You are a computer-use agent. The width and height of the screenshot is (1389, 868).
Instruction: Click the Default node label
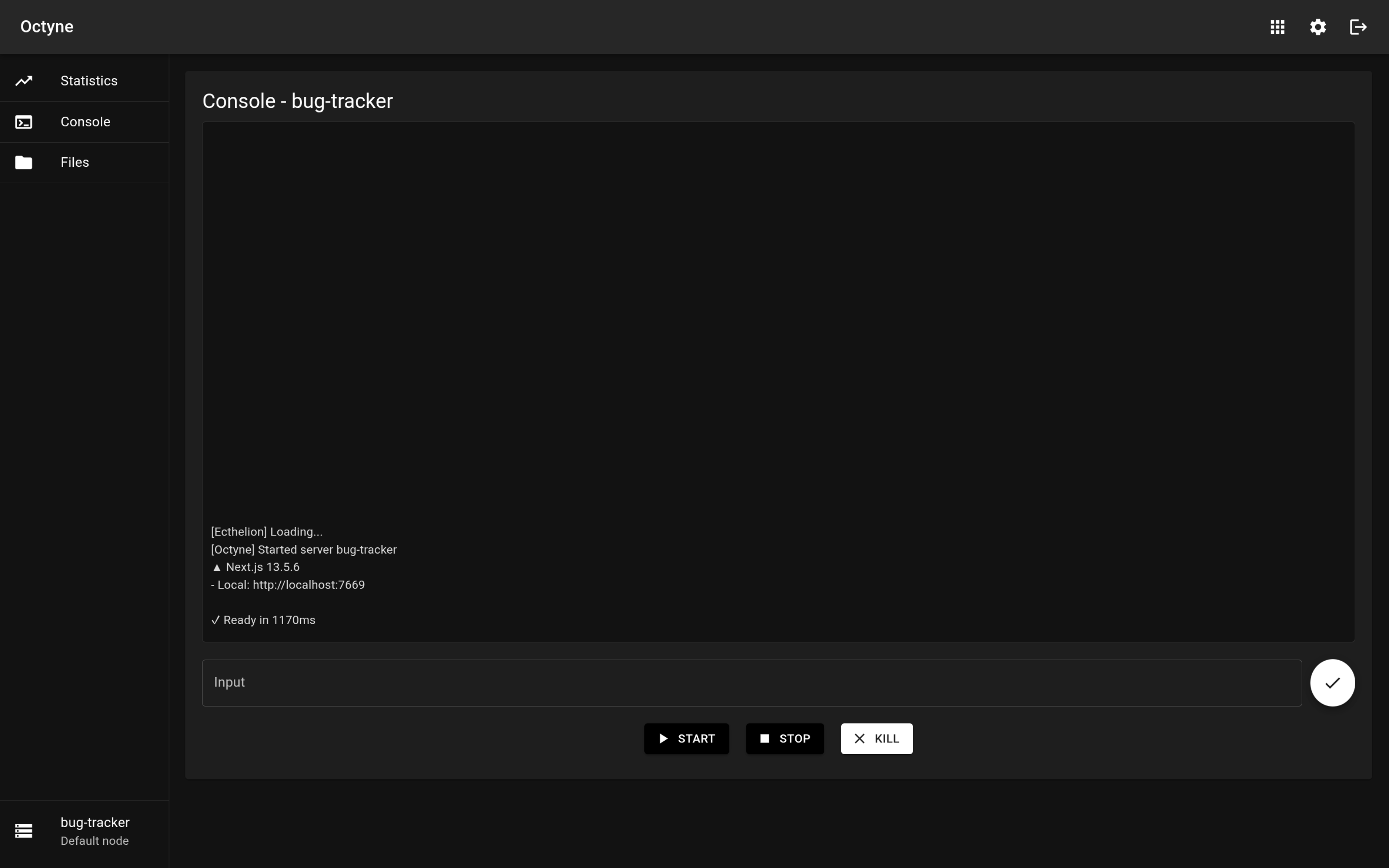pos(95,841)
